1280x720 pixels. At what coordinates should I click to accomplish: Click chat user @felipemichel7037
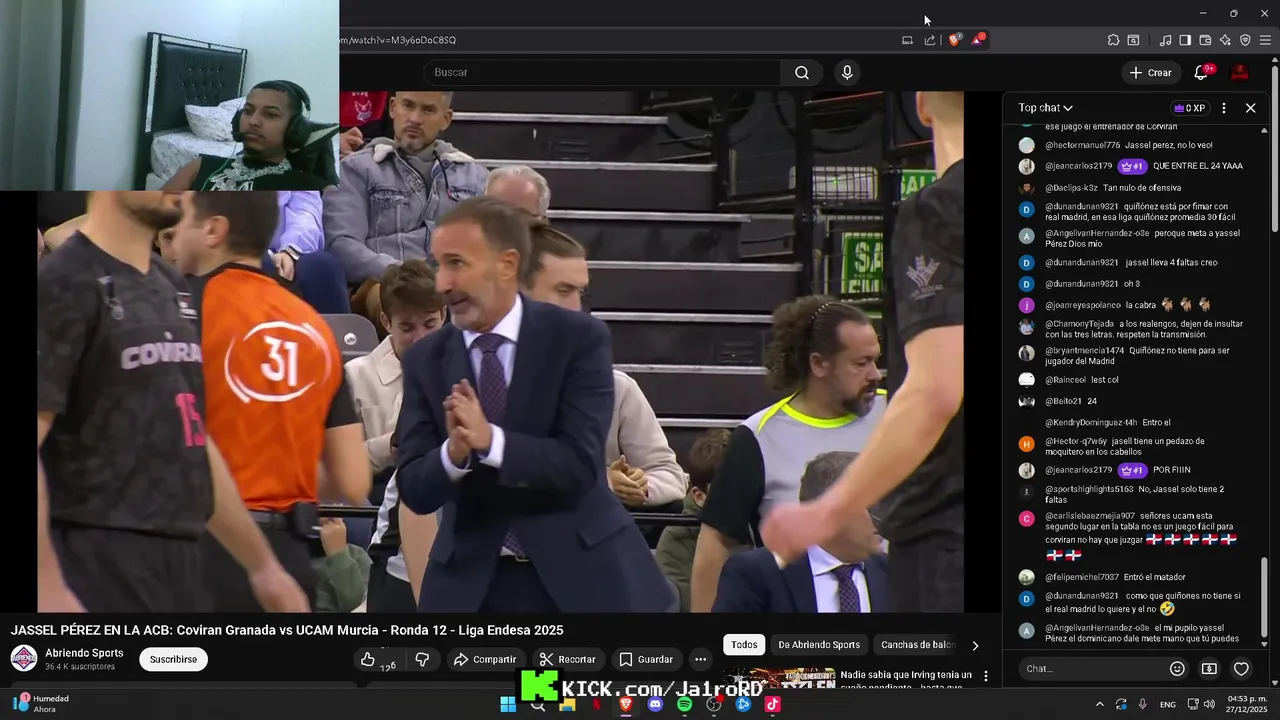[x=1082, y=577]
